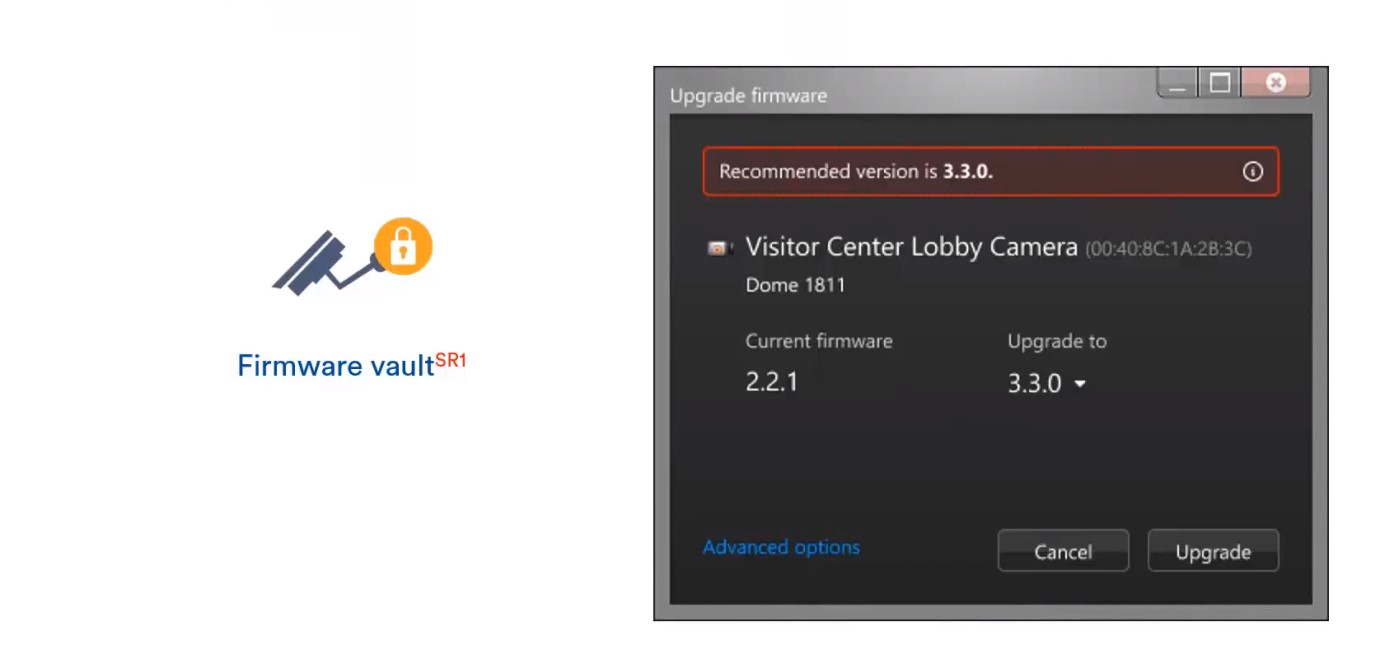
Task: Click the info icon in the recommendation banner
Action: pyautogui.click(x=1252, y=172)
